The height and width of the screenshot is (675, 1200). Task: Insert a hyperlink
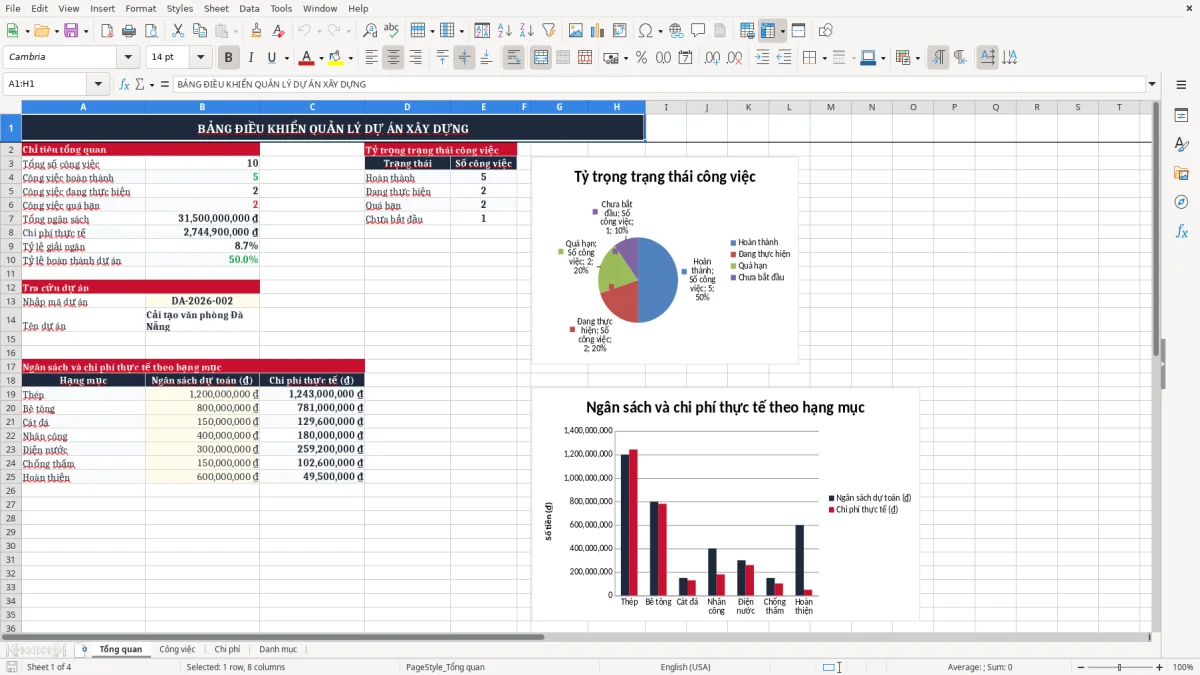[676, 31]
